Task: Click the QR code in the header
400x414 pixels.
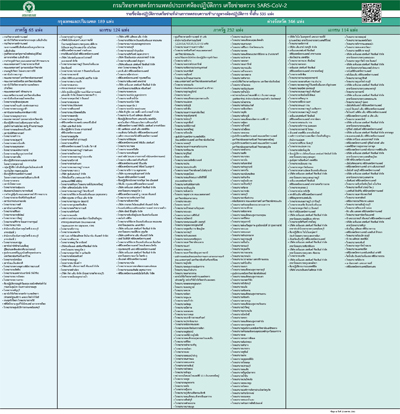Action: coord(371,13)
